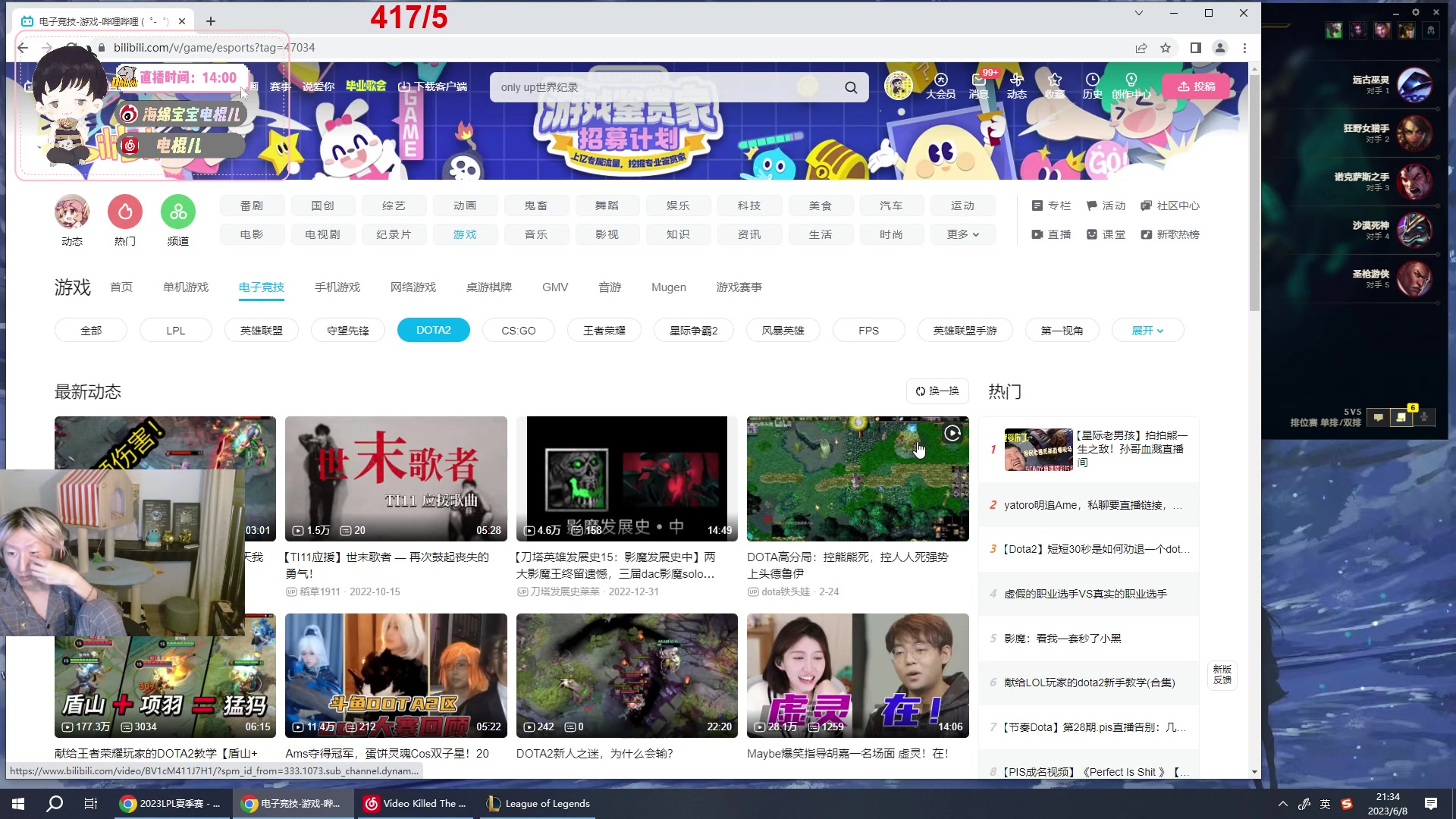This screenshot has width=1456, height=819.
Task: Switch to 游戏赛事 sub-tab
Action: point(739,287)
